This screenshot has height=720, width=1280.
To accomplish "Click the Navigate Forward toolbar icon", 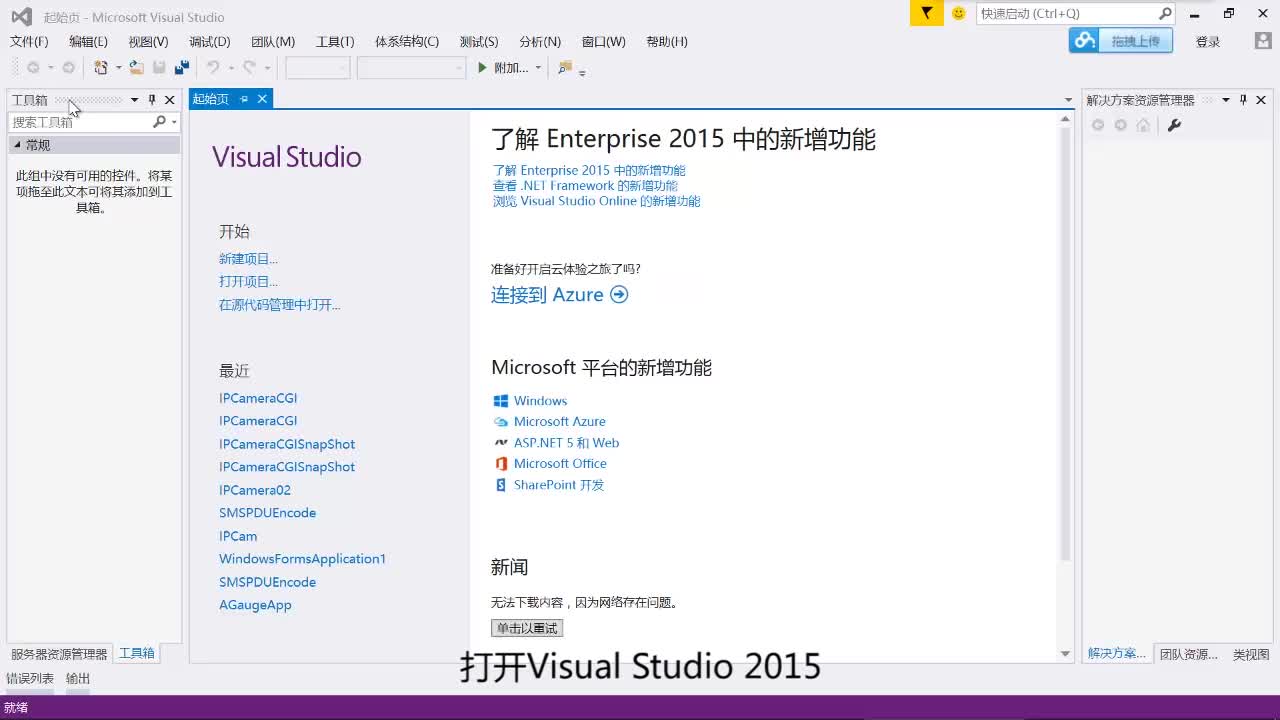I will [68, 68].
